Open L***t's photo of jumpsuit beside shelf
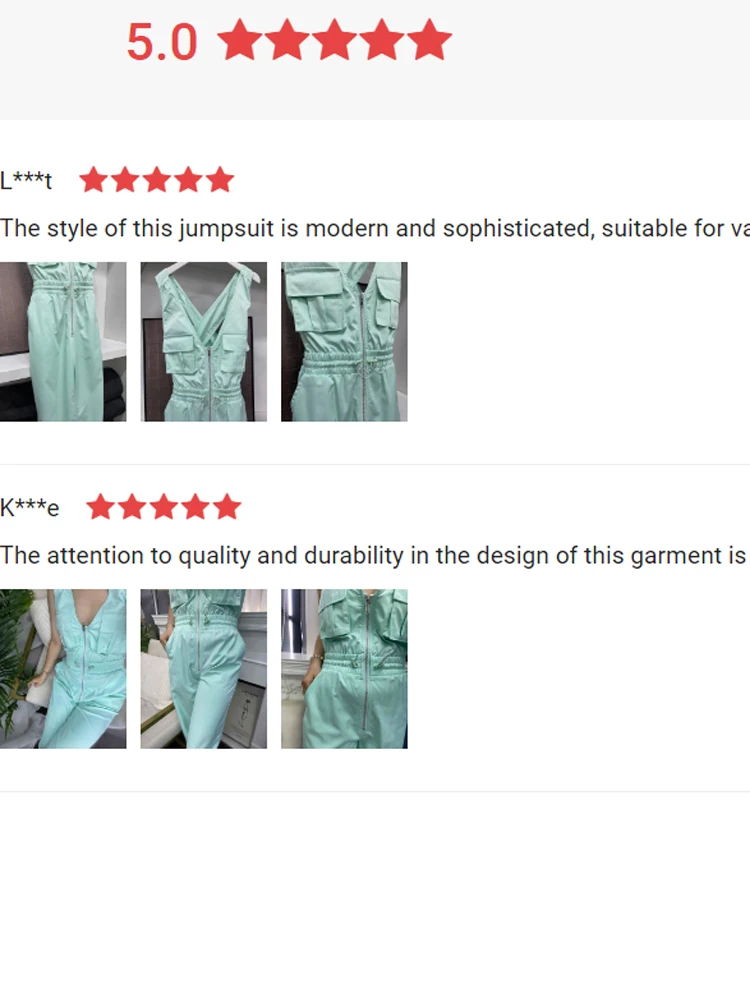 click(x=63, y=341)
